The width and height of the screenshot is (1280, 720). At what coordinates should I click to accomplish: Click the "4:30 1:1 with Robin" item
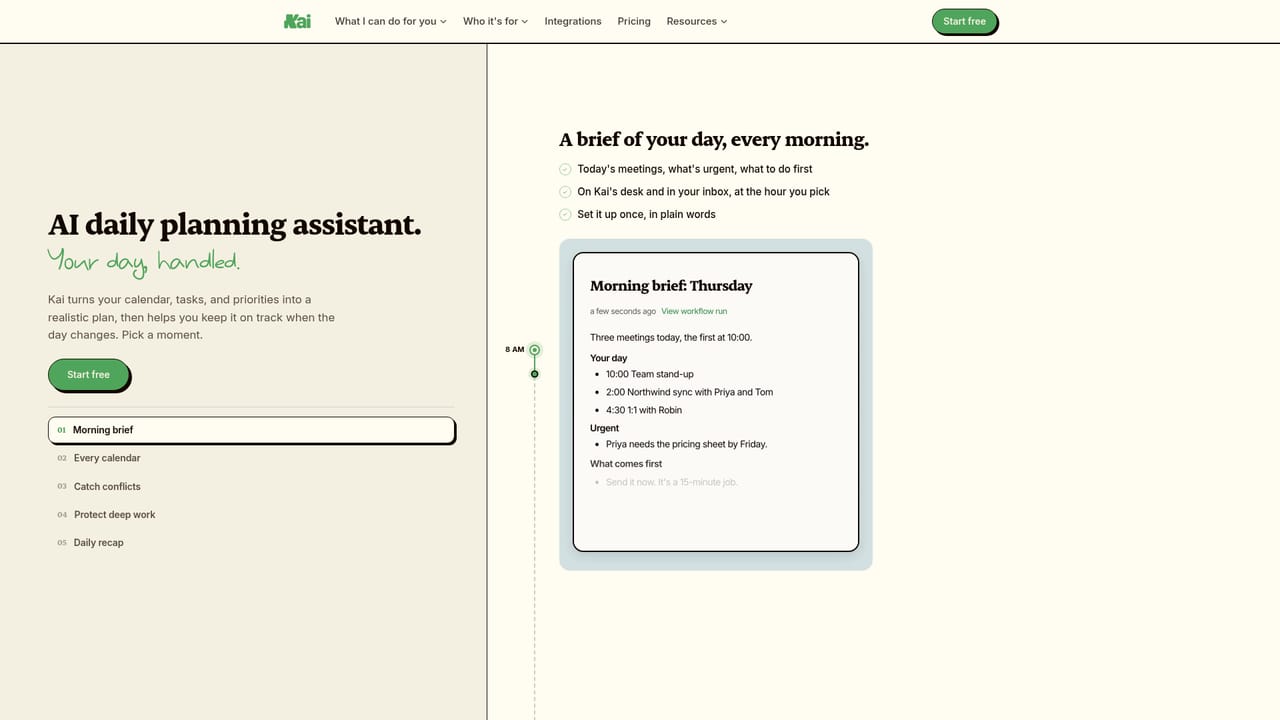(x=644, y=410)
